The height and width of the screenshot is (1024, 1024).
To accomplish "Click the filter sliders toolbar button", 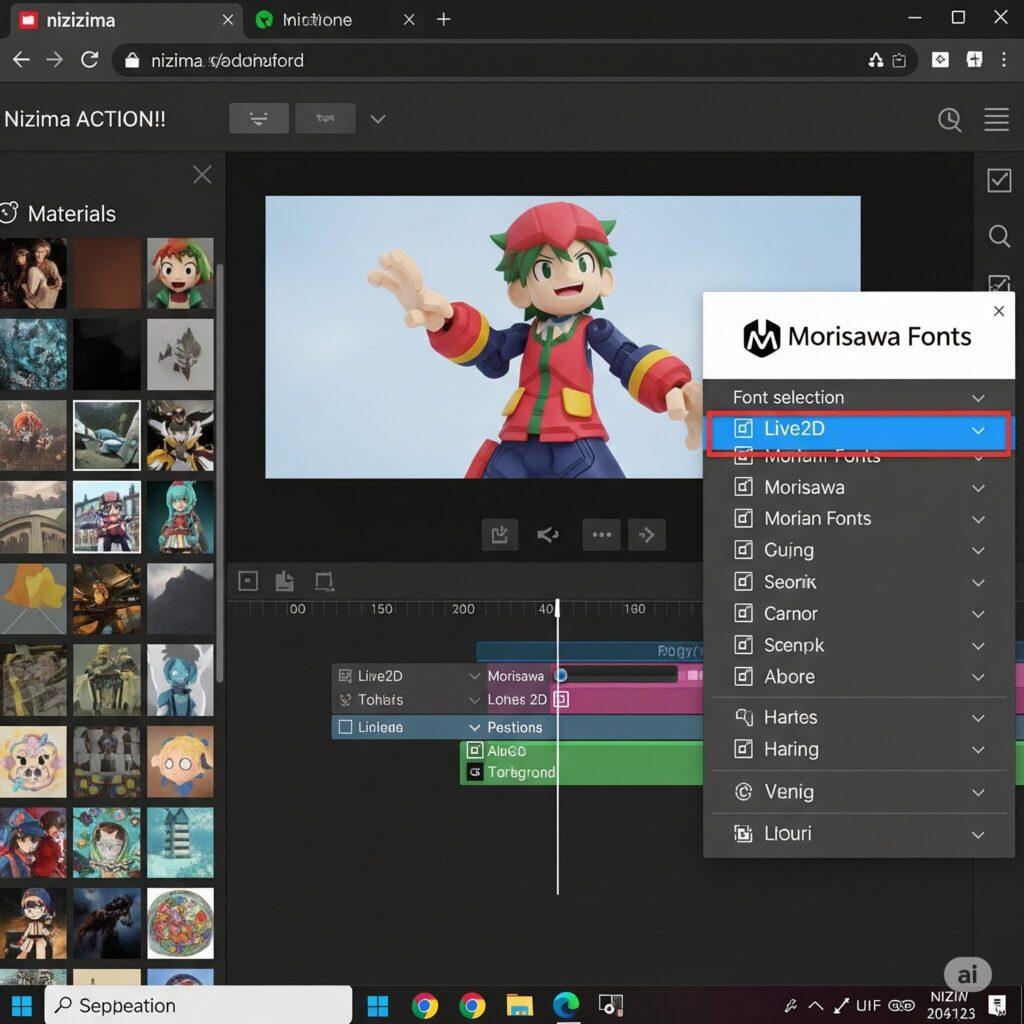I will pos(259,118).
